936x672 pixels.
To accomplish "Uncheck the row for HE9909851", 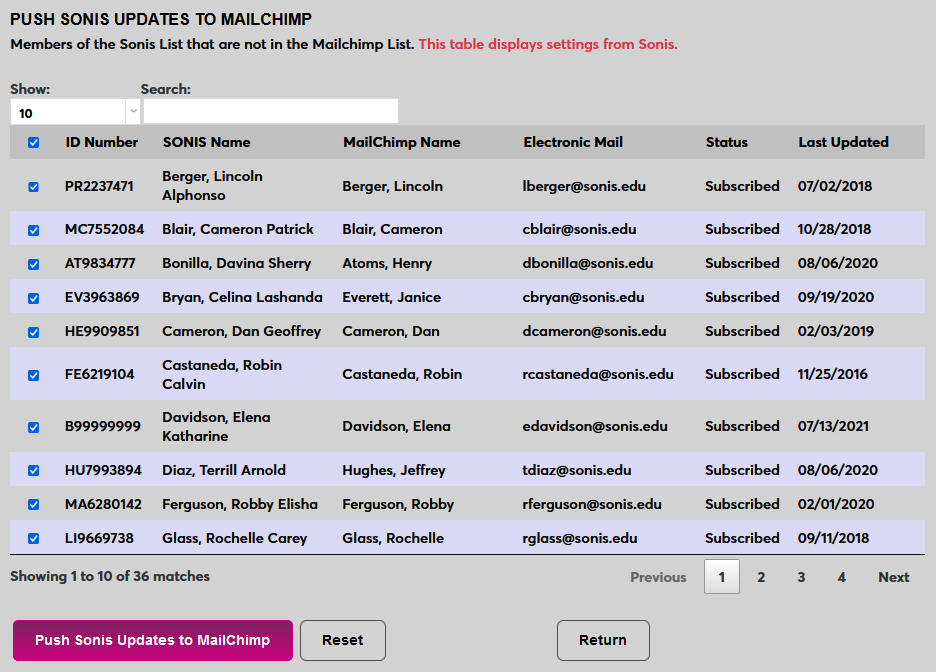I will tap(33, 332).
